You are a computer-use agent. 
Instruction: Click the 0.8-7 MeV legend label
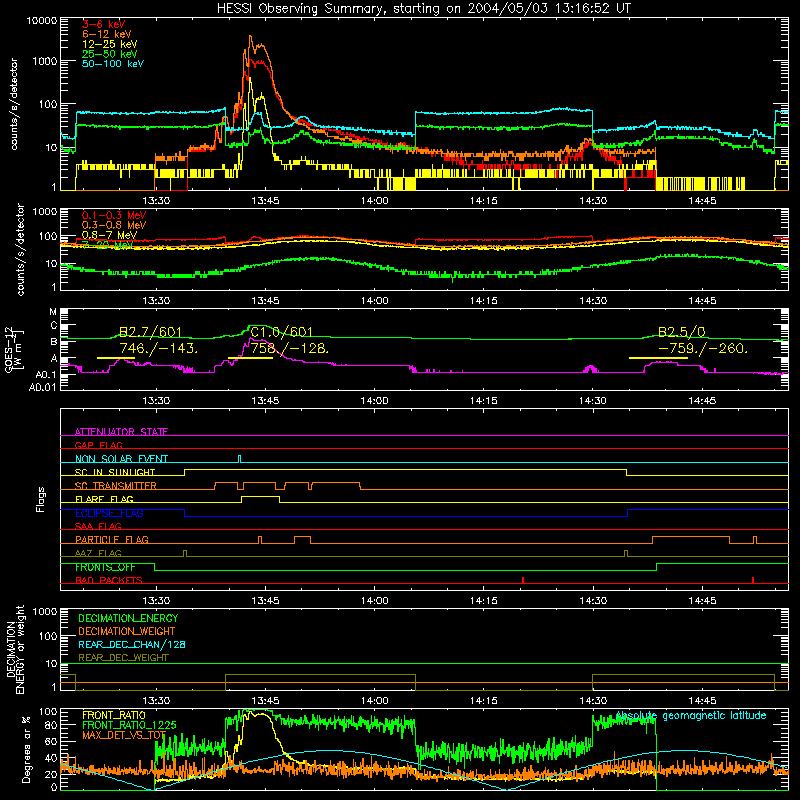pos(110,235)
